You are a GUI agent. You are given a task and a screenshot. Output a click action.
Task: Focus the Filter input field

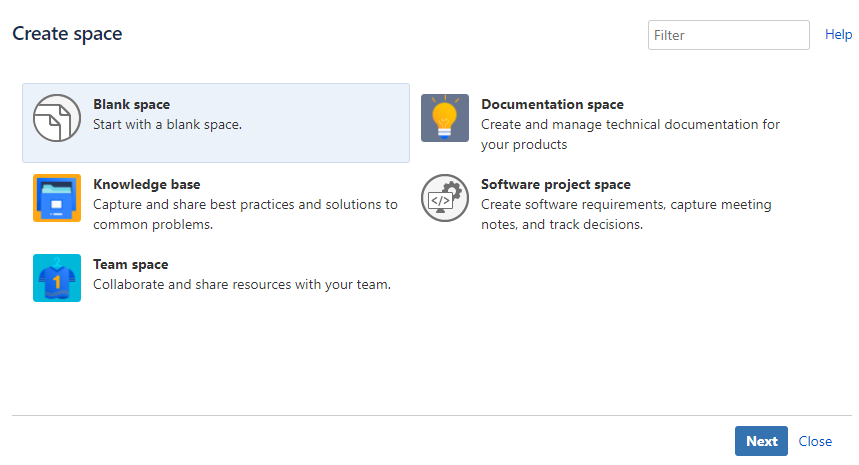729,35
